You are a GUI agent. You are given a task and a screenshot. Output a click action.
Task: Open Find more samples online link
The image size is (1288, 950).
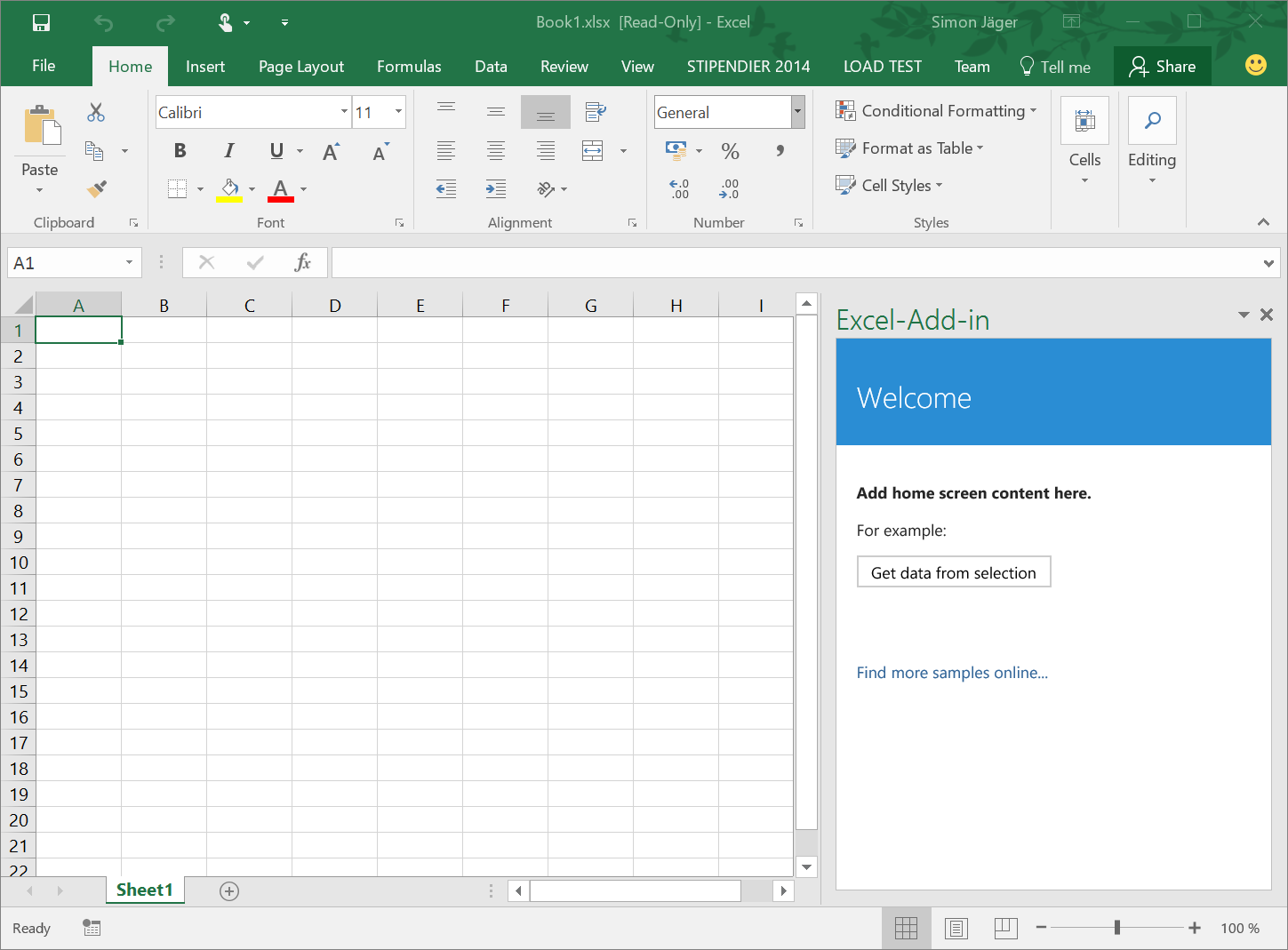[x=952, y=673]
